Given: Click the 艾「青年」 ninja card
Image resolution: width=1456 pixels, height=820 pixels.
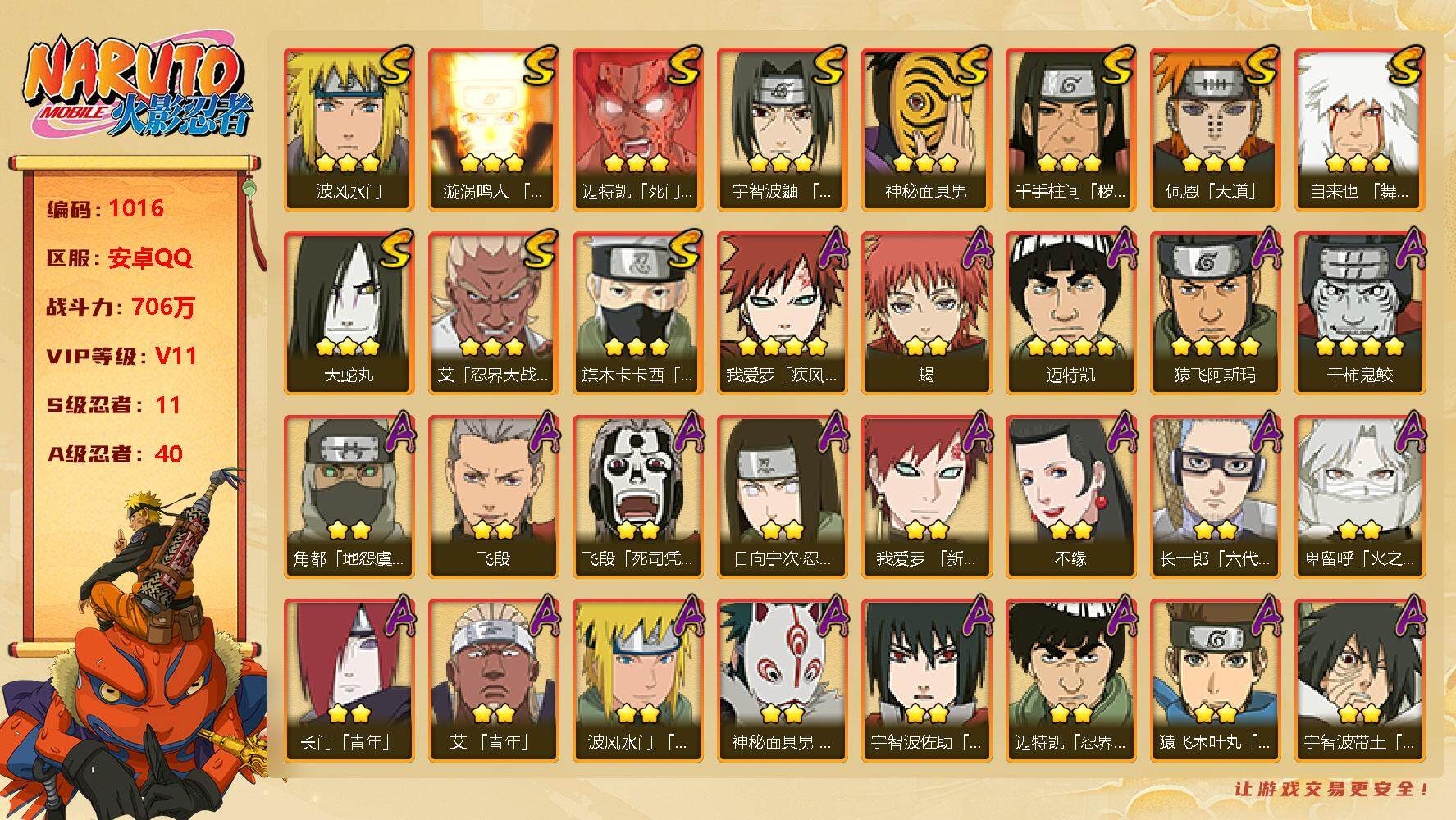Looking at the screenshot, I should click(493, 681).
